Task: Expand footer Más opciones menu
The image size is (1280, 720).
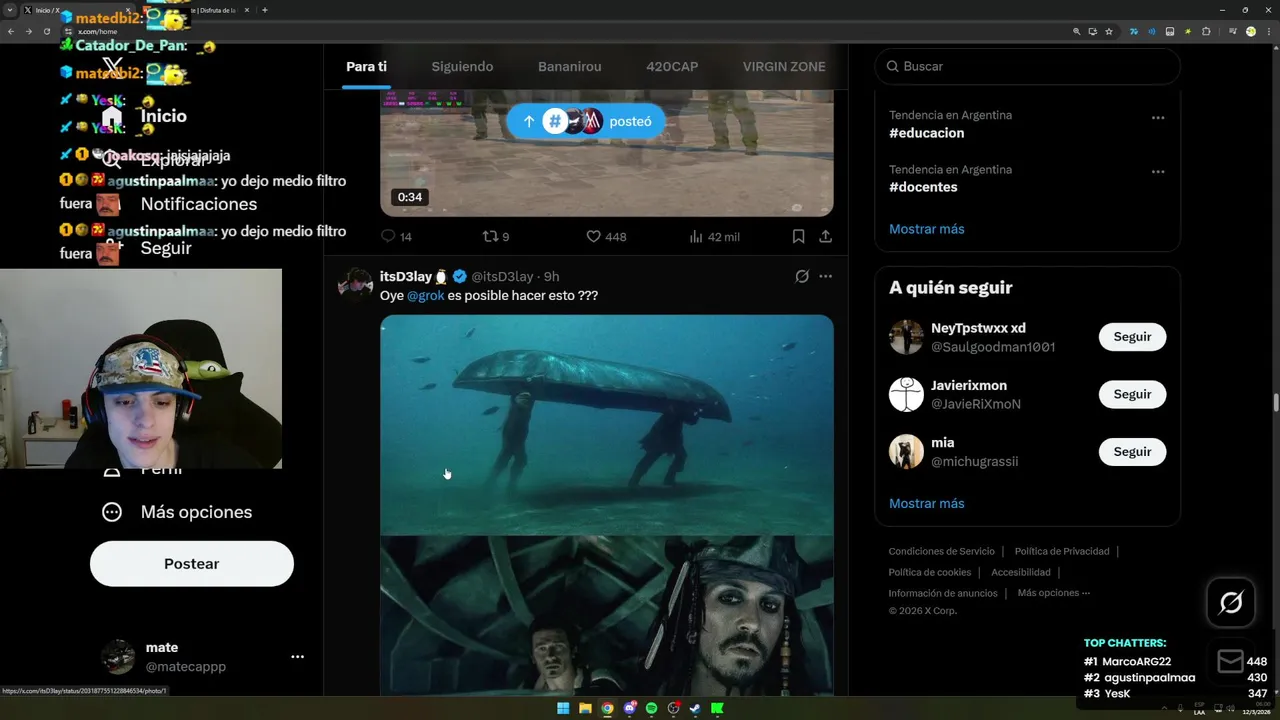Action: pos(1054,593)
